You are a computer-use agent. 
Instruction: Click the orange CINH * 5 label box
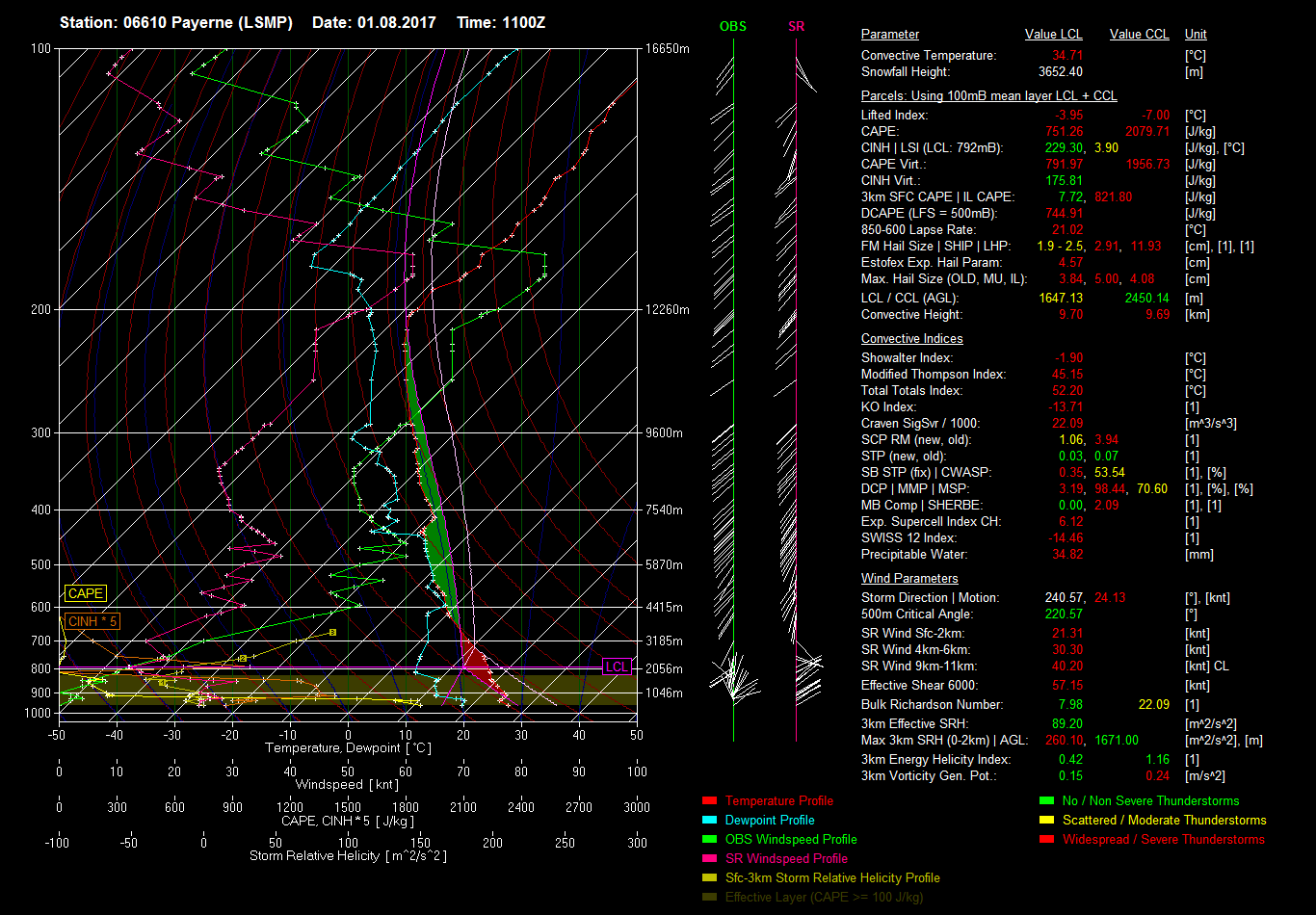pyautogui.click(x=92, y=622)
